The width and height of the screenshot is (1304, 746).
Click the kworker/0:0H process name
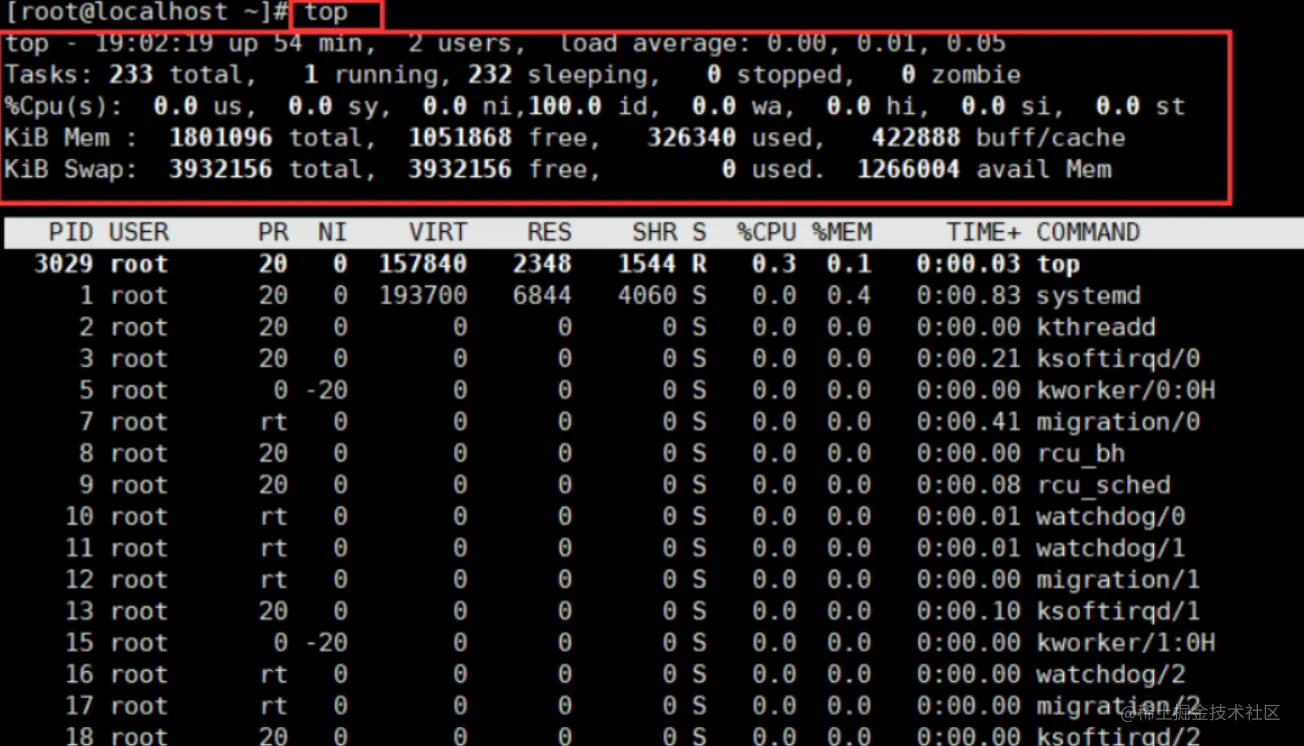coord(1126,391)
